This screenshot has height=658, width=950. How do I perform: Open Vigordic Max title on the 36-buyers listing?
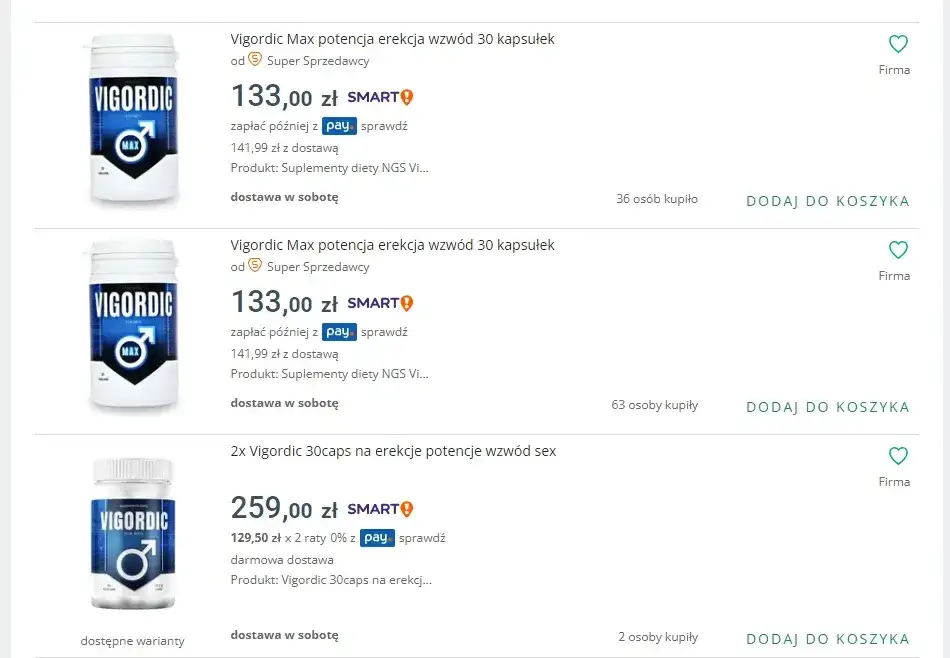392,39
